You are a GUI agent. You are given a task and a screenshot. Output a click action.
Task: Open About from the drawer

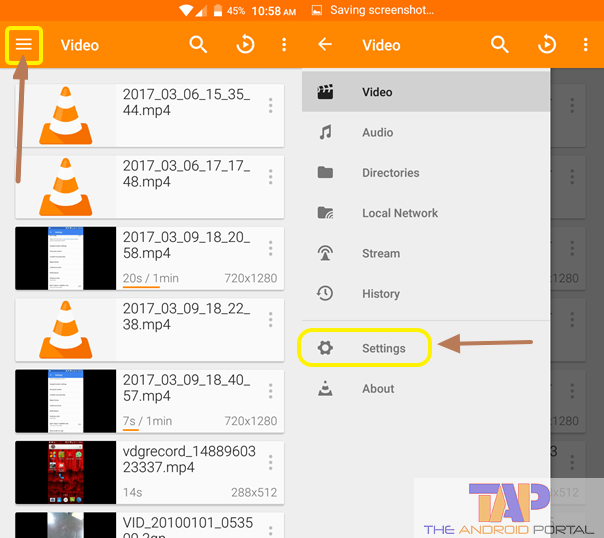[426, 389]
